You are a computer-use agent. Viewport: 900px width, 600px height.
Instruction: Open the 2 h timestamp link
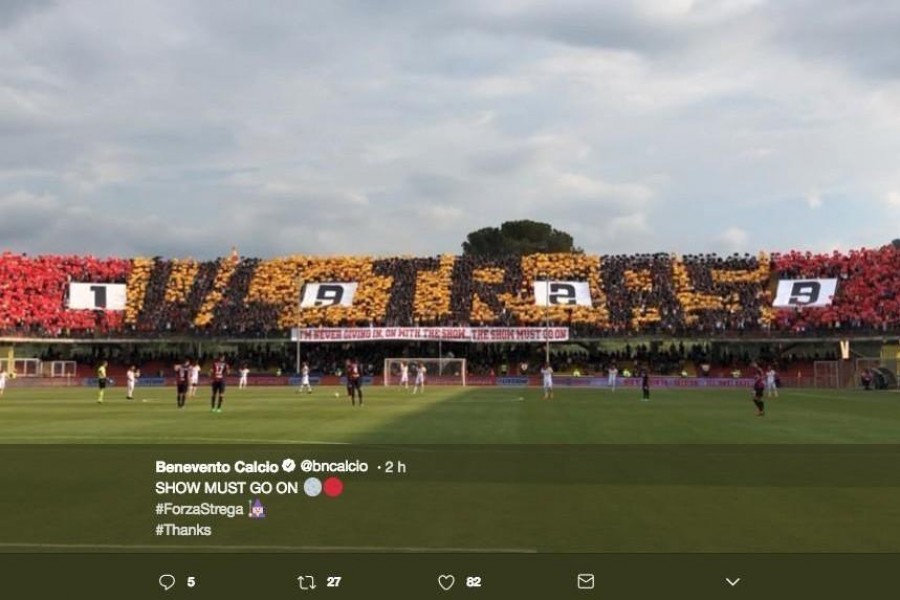coord(395,467)
